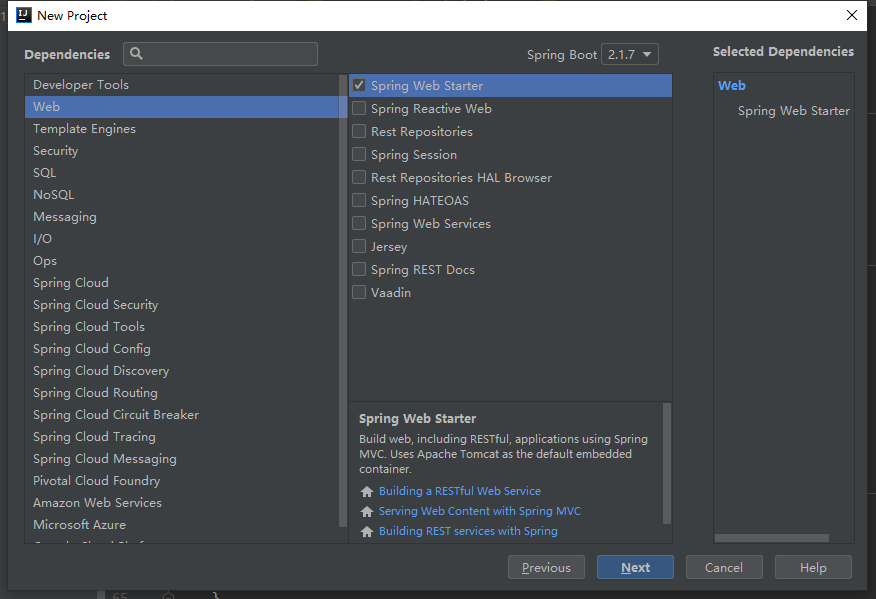
Task: Enable the Spring REST Docs checkbox
Action: [x=359, y=269]
